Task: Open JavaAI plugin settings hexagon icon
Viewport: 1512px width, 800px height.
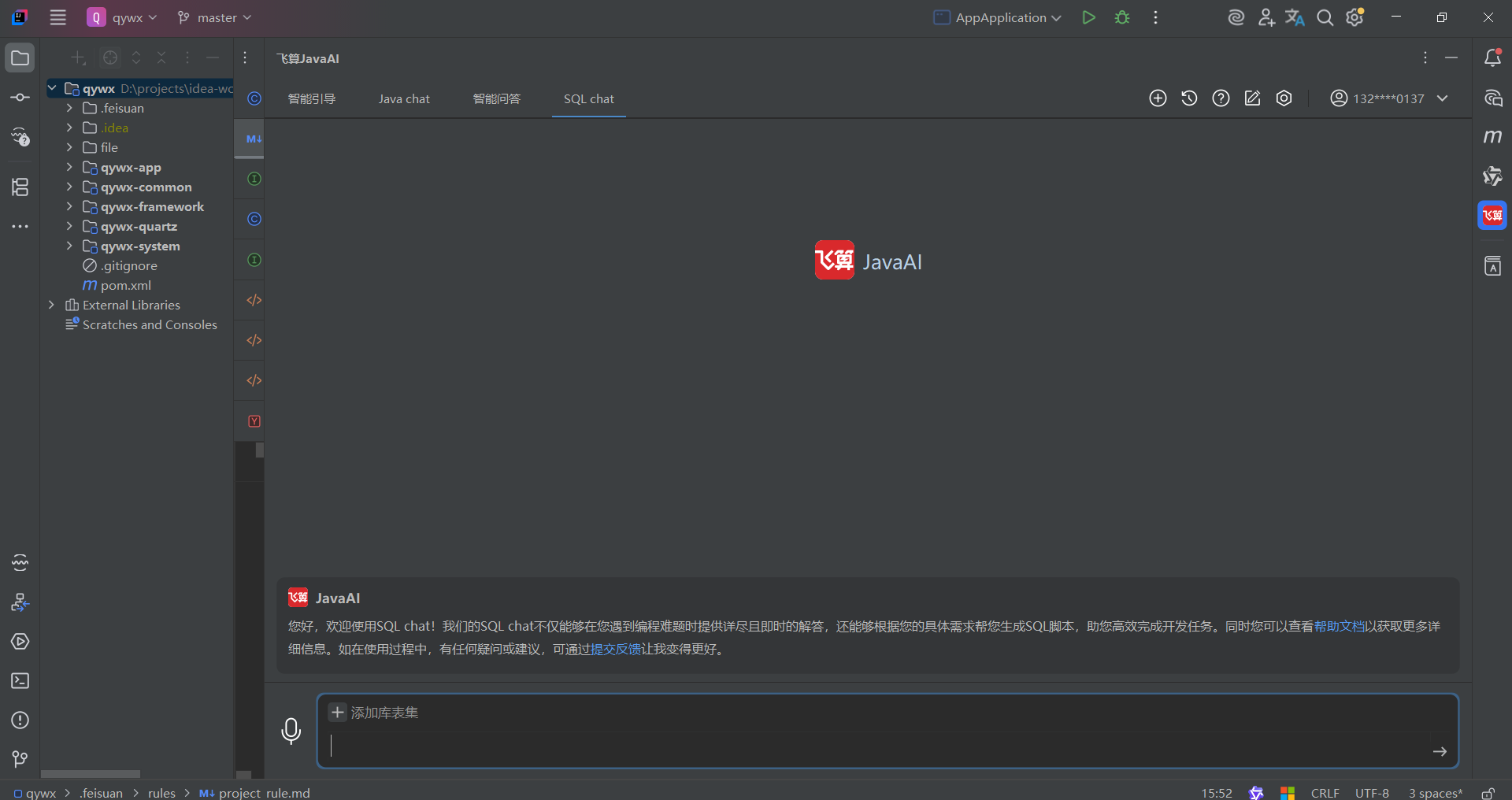Action: pyautogui.click(x=1284, y=98)
